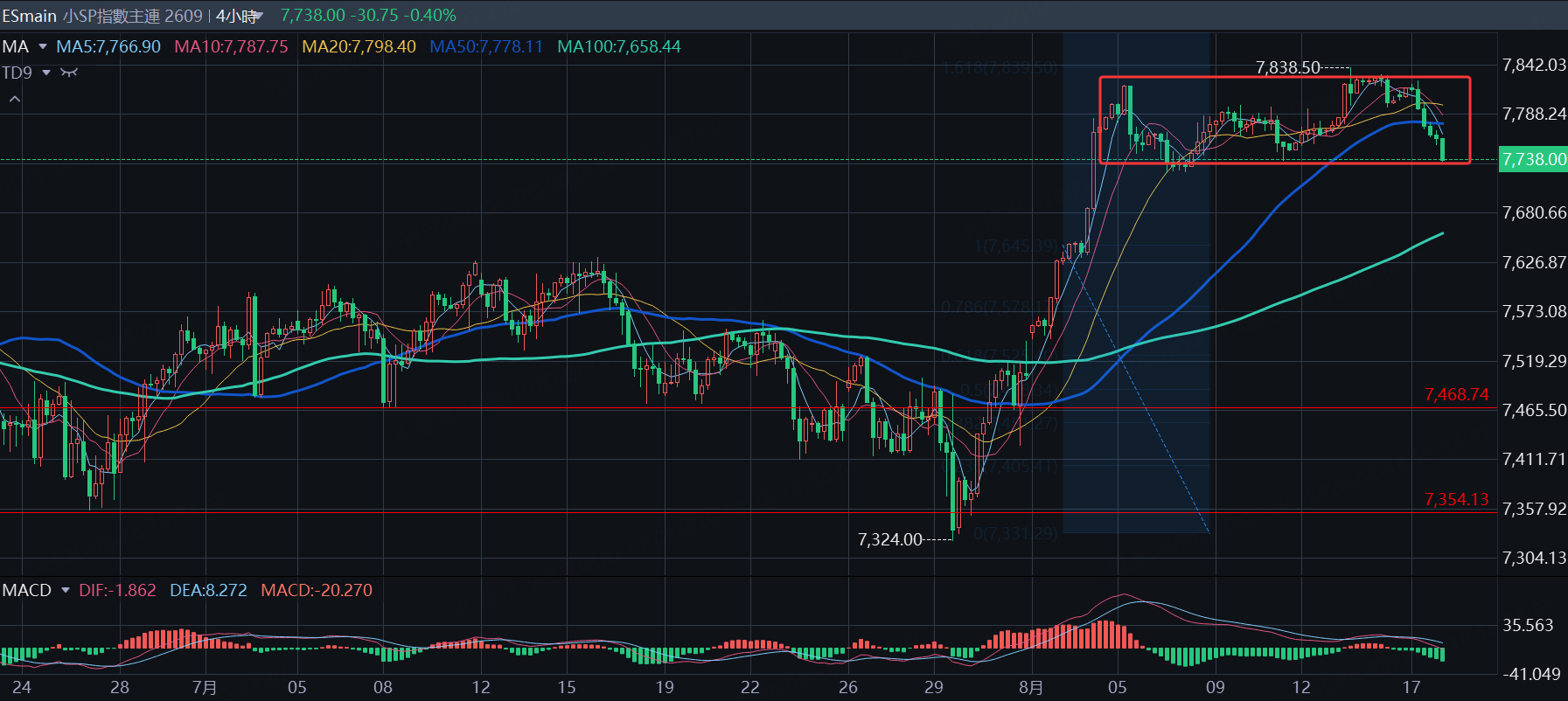Select the red 7,468.74 level label
Screen dimensions: 1568x701
coord(1456,395)
